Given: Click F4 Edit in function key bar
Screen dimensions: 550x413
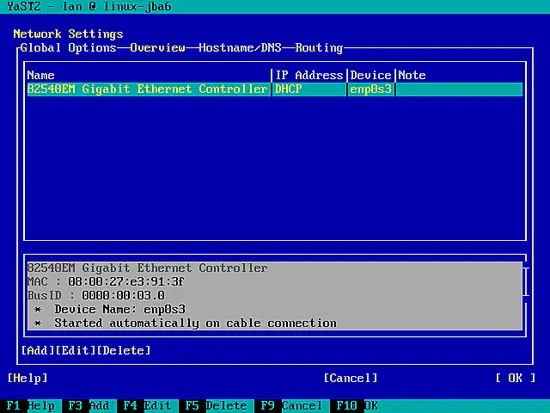Looking at the screenshot, I should [147, 406].
